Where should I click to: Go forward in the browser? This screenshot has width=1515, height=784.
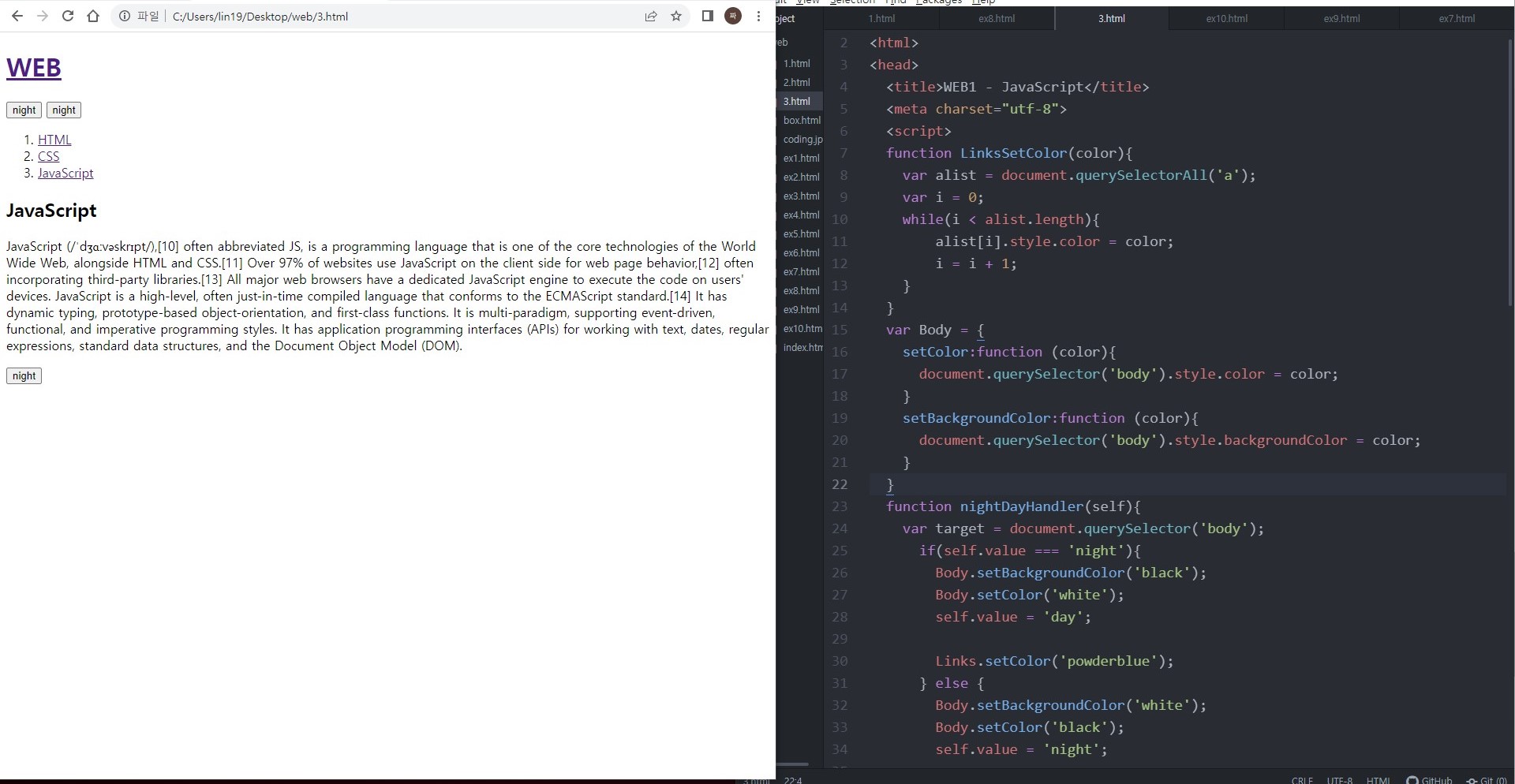tap(43, 16)
